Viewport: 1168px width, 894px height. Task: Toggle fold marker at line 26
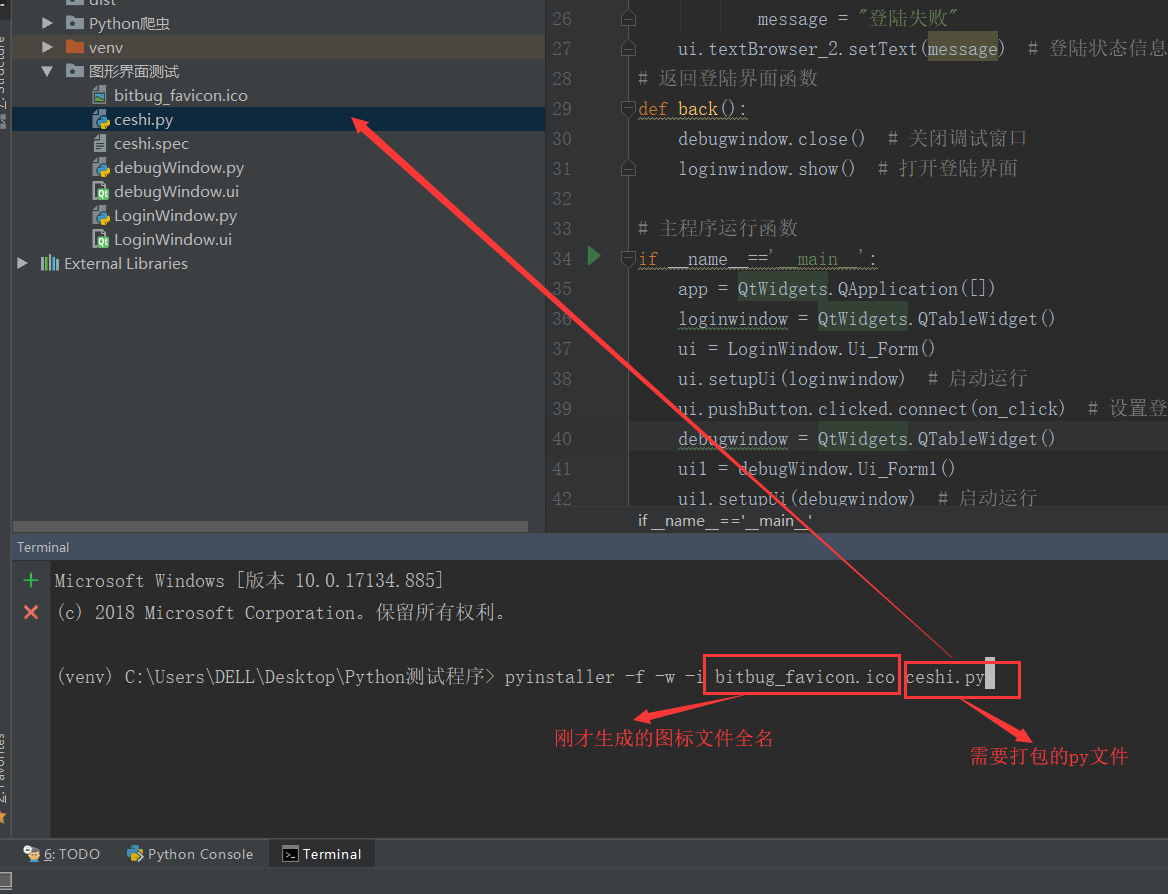click(628, 19)
